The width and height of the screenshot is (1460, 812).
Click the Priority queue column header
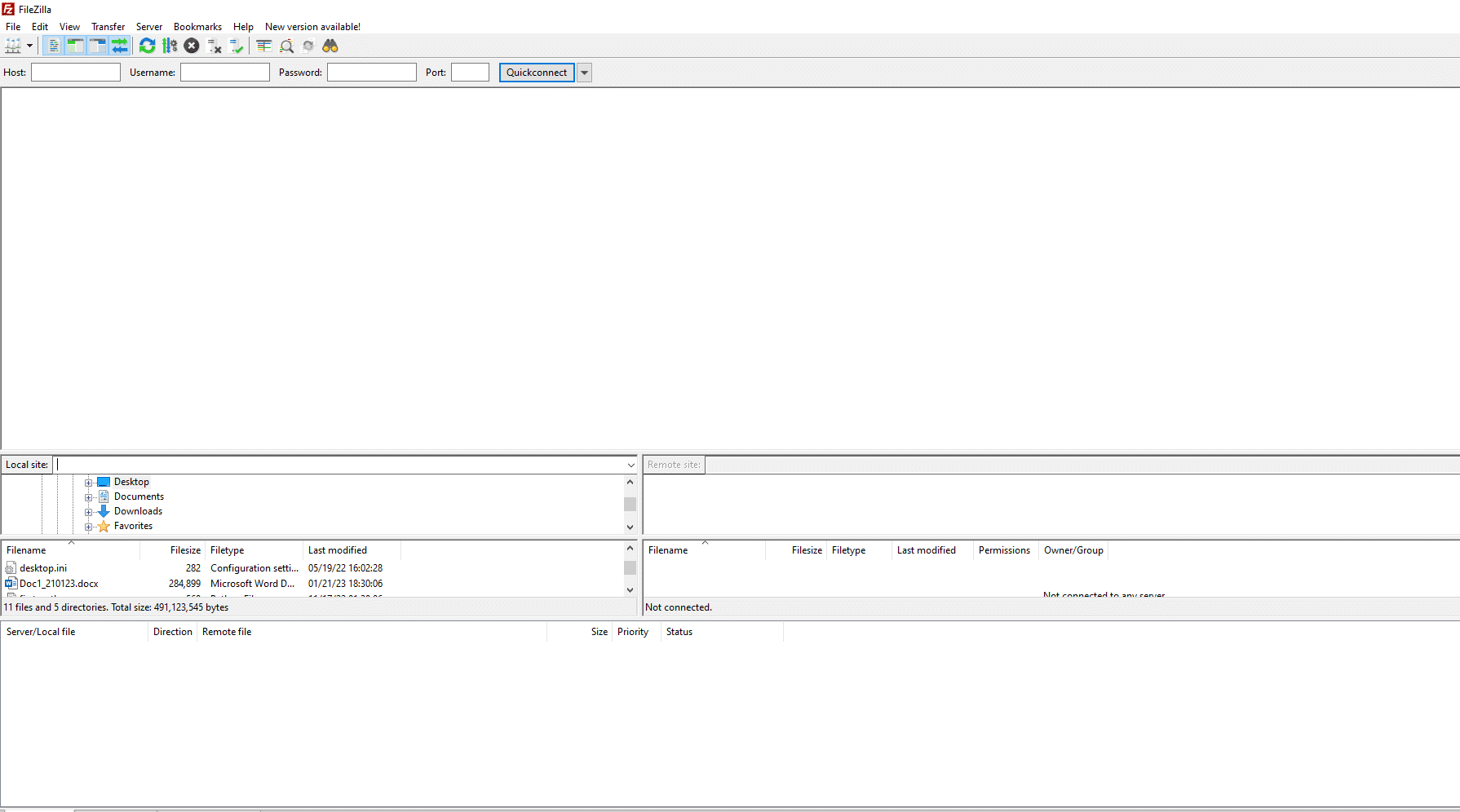pos(636,632)
